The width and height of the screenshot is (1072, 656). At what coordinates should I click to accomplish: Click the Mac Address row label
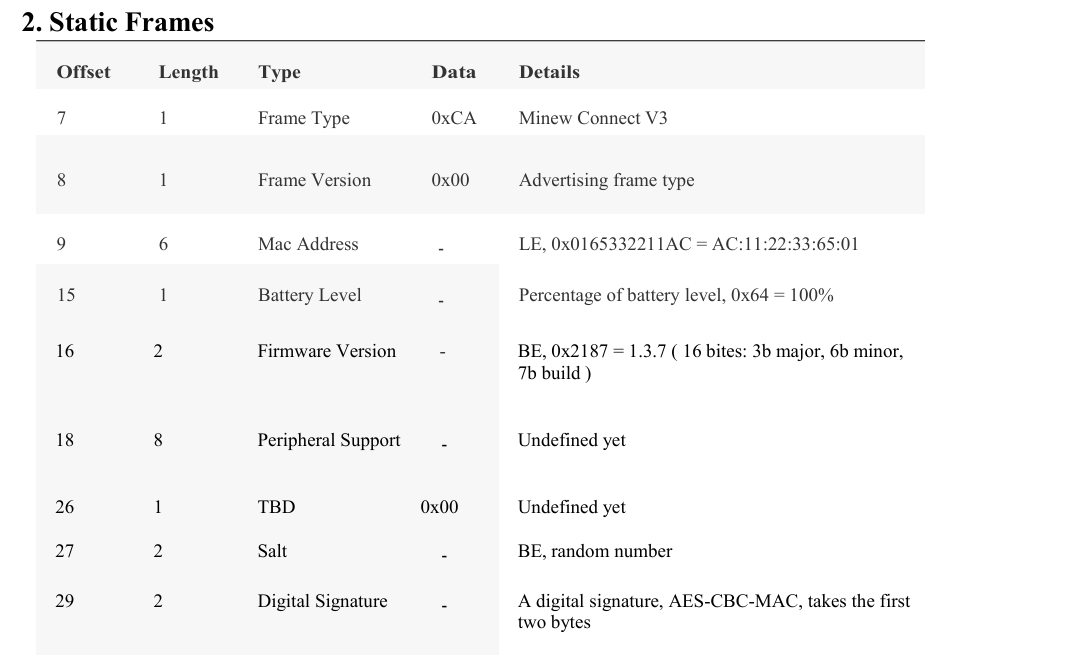[308, 244]
